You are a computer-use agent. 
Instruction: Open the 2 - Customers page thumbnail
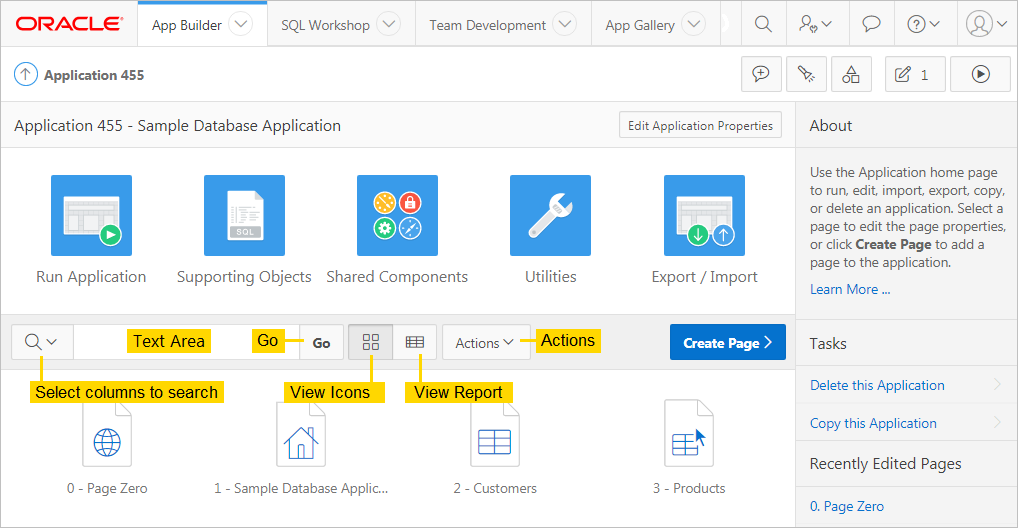click(495, 440)
